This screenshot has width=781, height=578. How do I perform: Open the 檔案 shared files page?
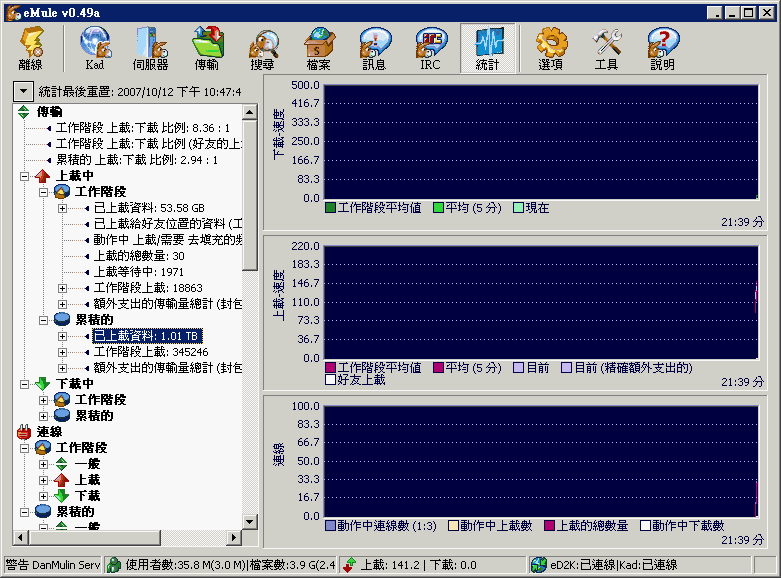[x=319, y=48]
